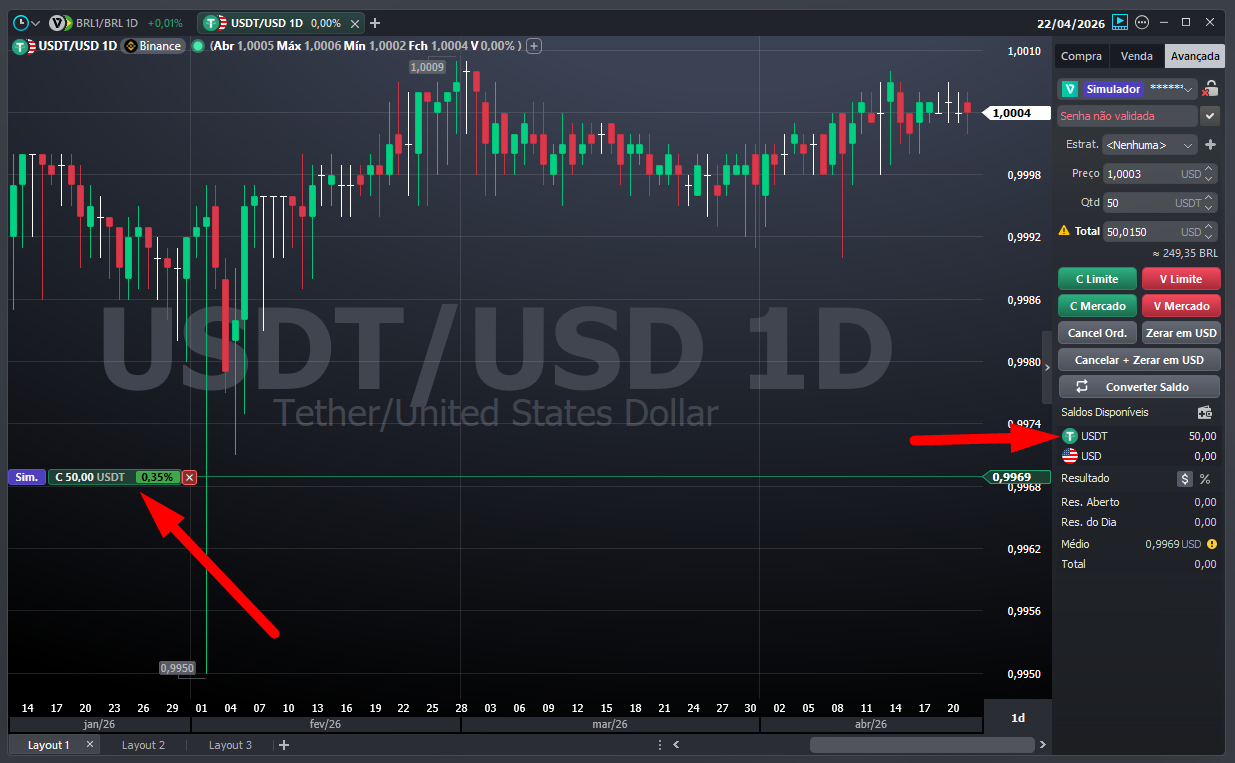The height and width of the screenshot is (763, 1235).
Task: Select the Layout 2 tab
Action: pyautogui.click(x=143, y=745)
